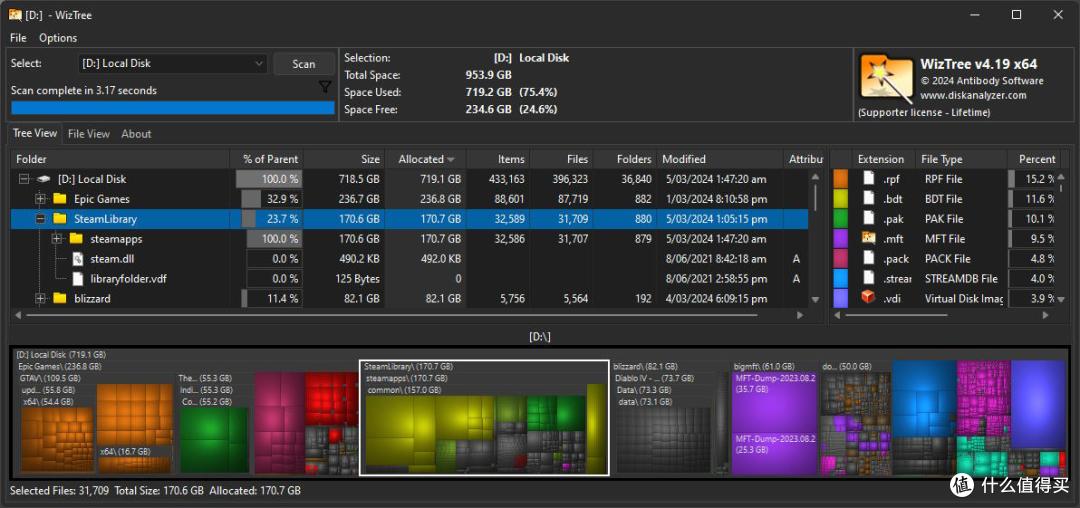Click the steam.dll file icon

pos(78,259)
